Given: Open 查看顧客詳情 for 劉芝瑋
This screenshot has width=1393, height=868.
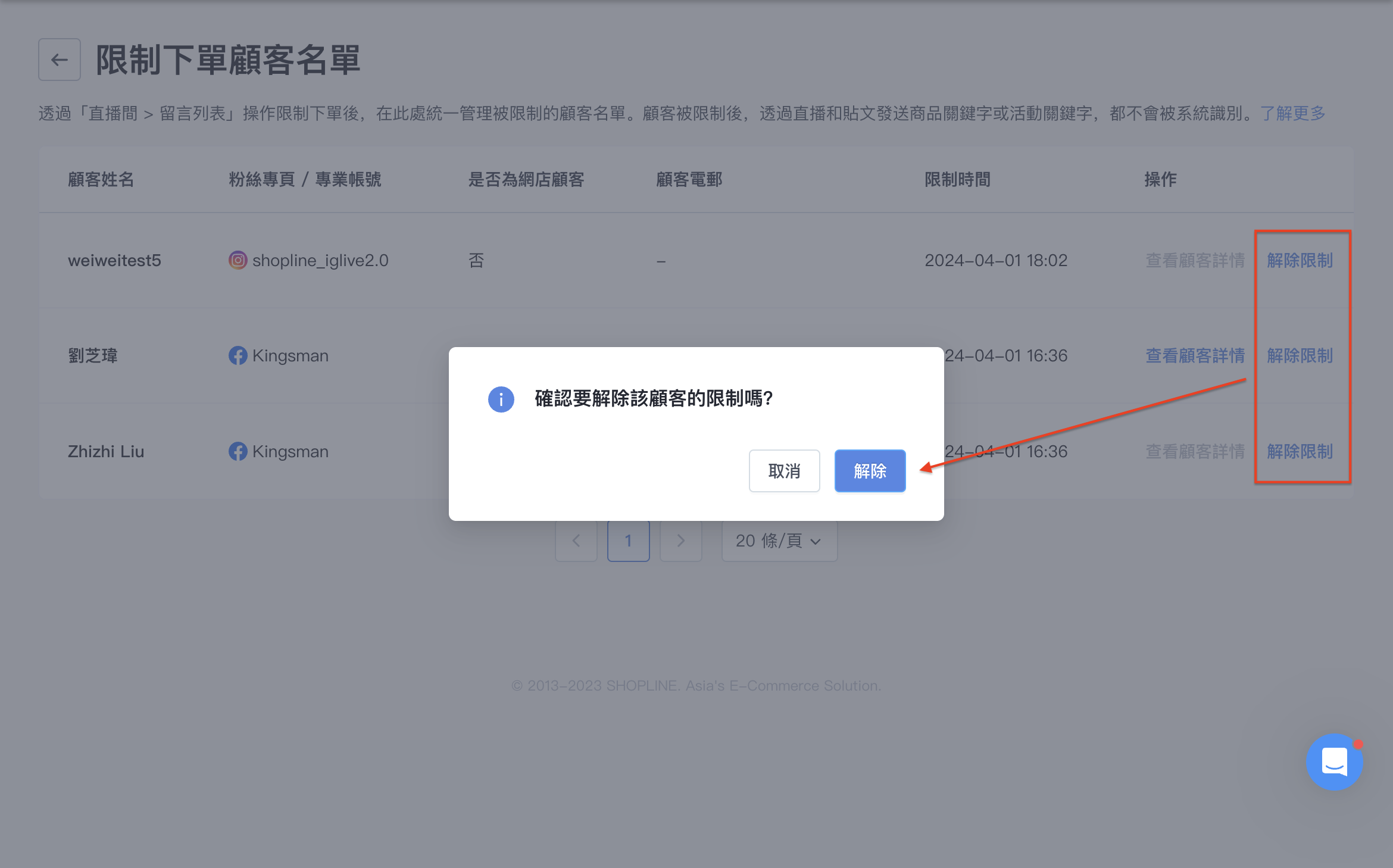Looking at the screenshot, I should (1195, 355).
